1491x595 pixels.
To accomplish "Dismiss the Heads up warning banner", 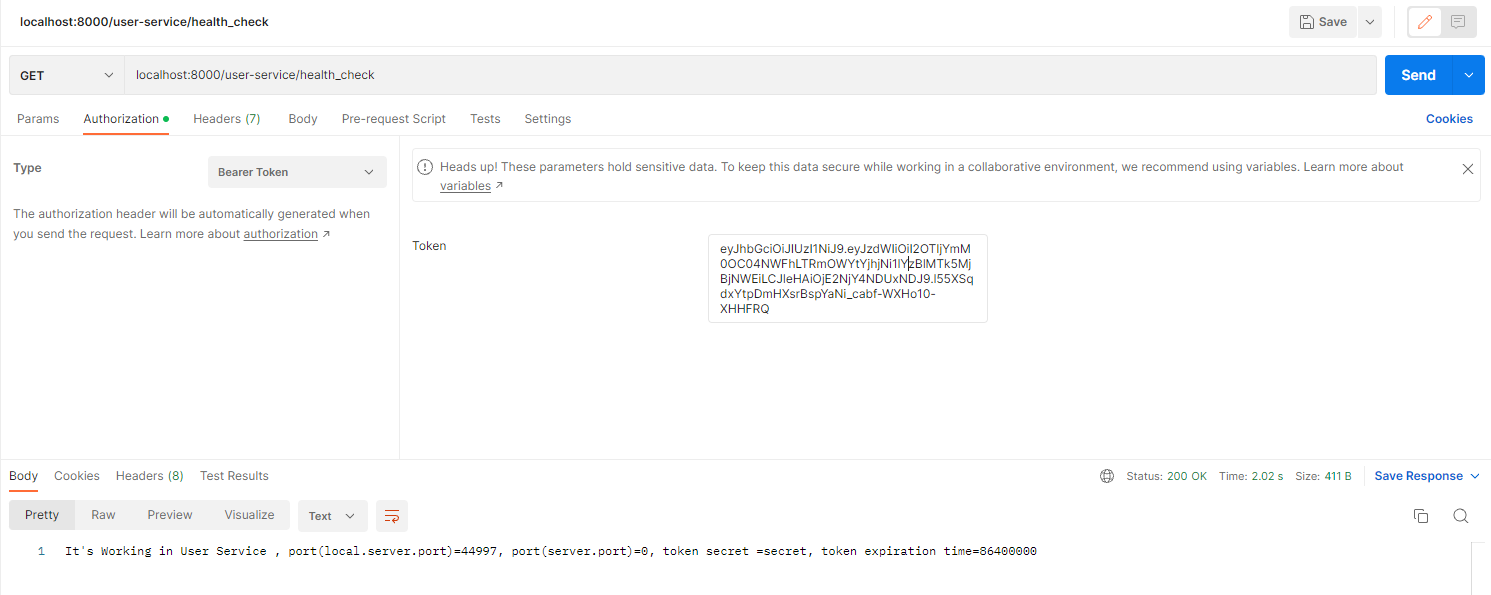I will click(1468, 169).
